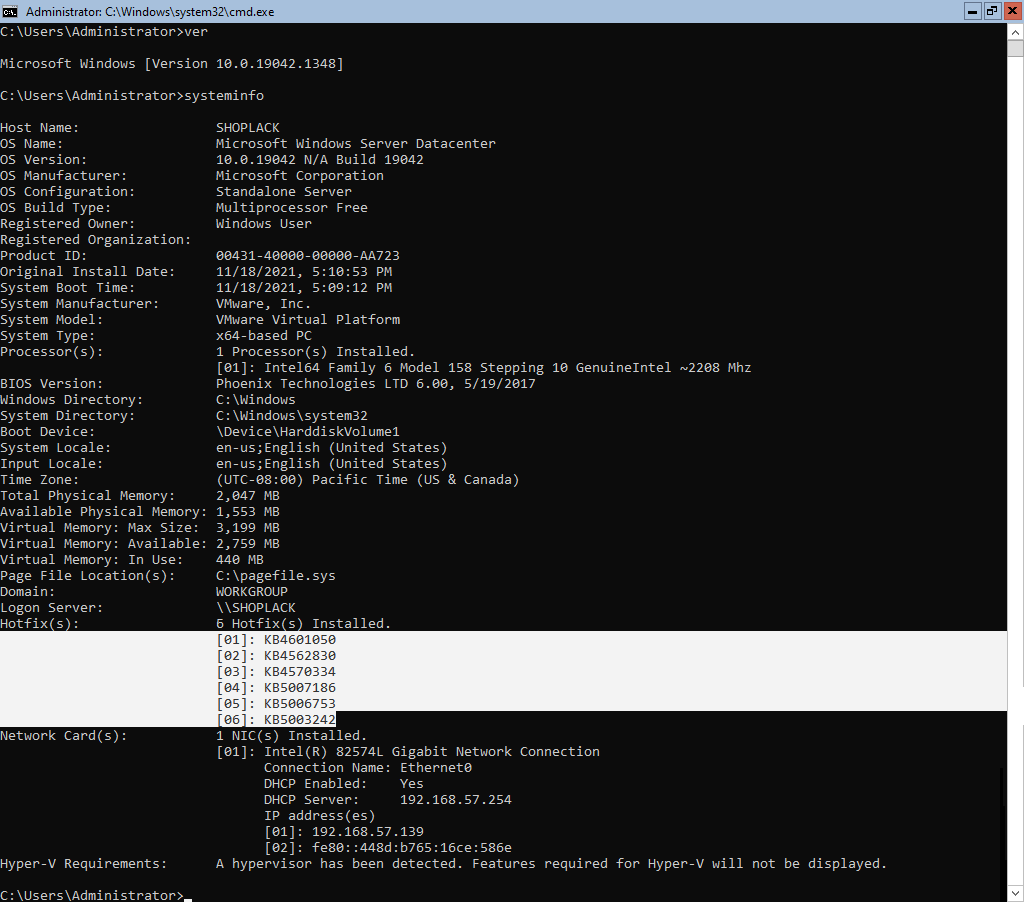Image resolution: width=1024 pixels, height=902 pixels.
Task: Click the scrollbar up arrow
Action: [1015, 31]
